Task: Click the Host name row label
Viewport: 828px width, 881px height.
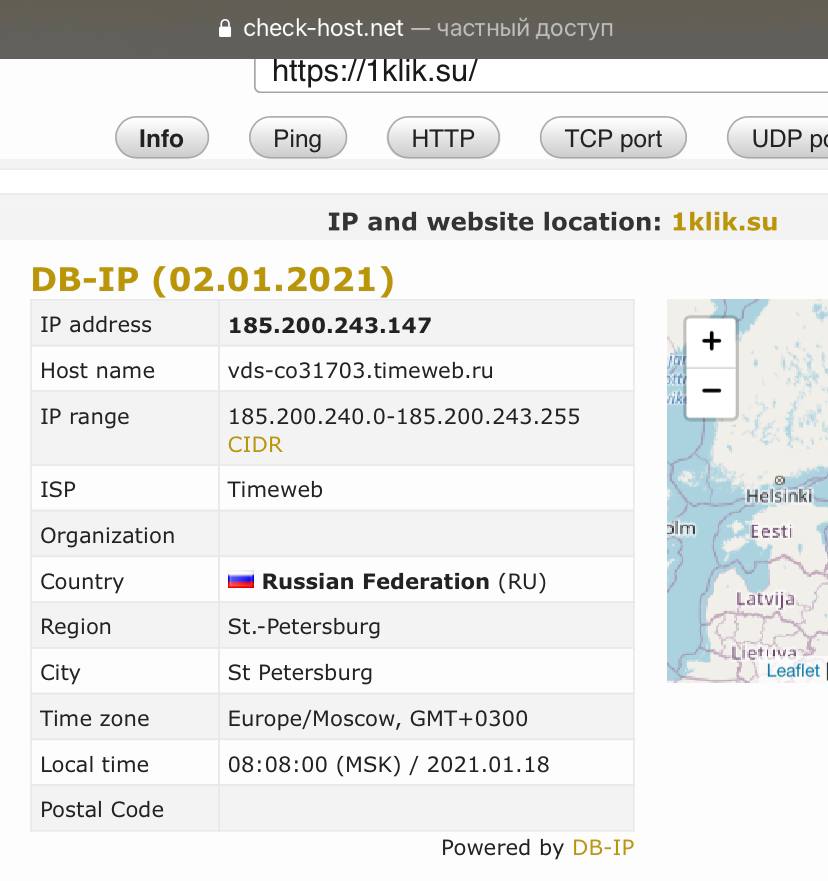Action: pyautogui.click(x=97, y=370)
